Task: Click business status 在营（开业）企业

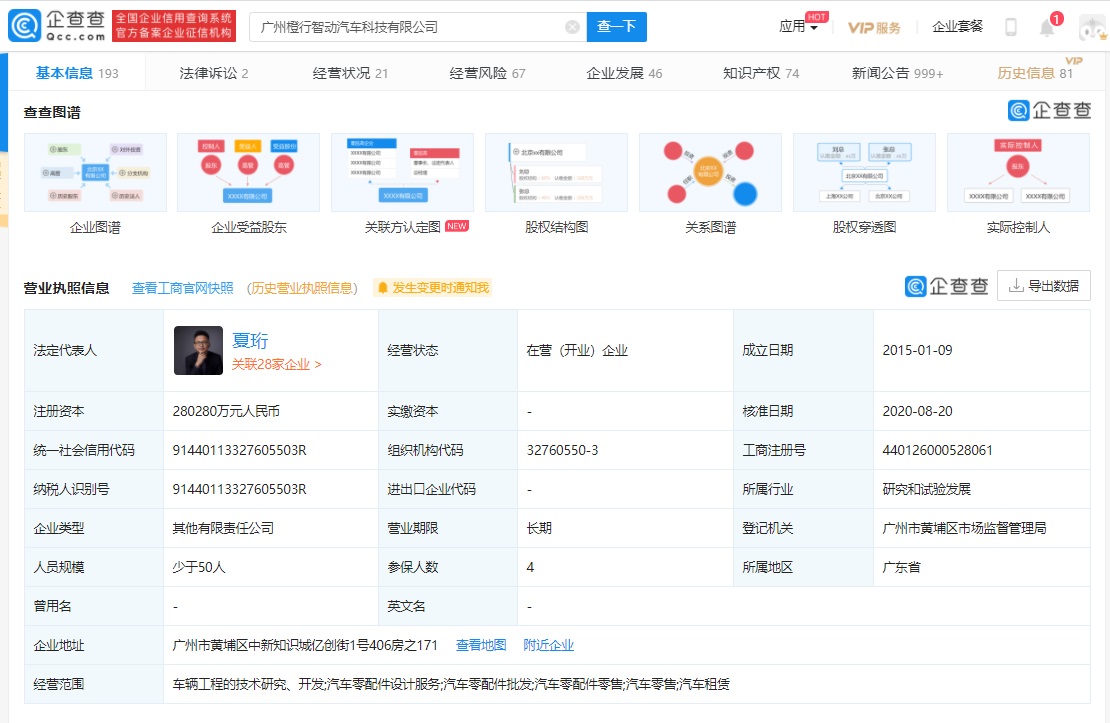Action: pos(577,350)
